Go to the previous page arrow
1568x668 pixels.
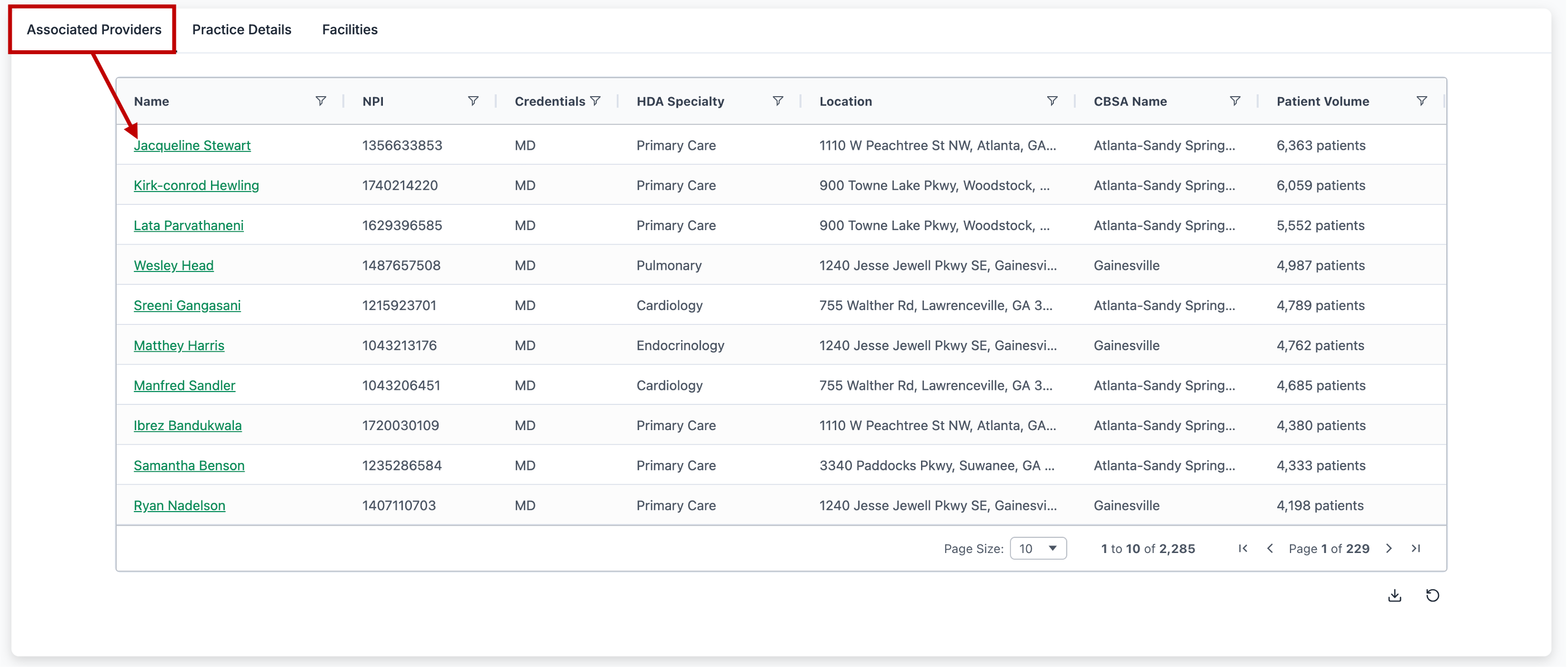1270,548
